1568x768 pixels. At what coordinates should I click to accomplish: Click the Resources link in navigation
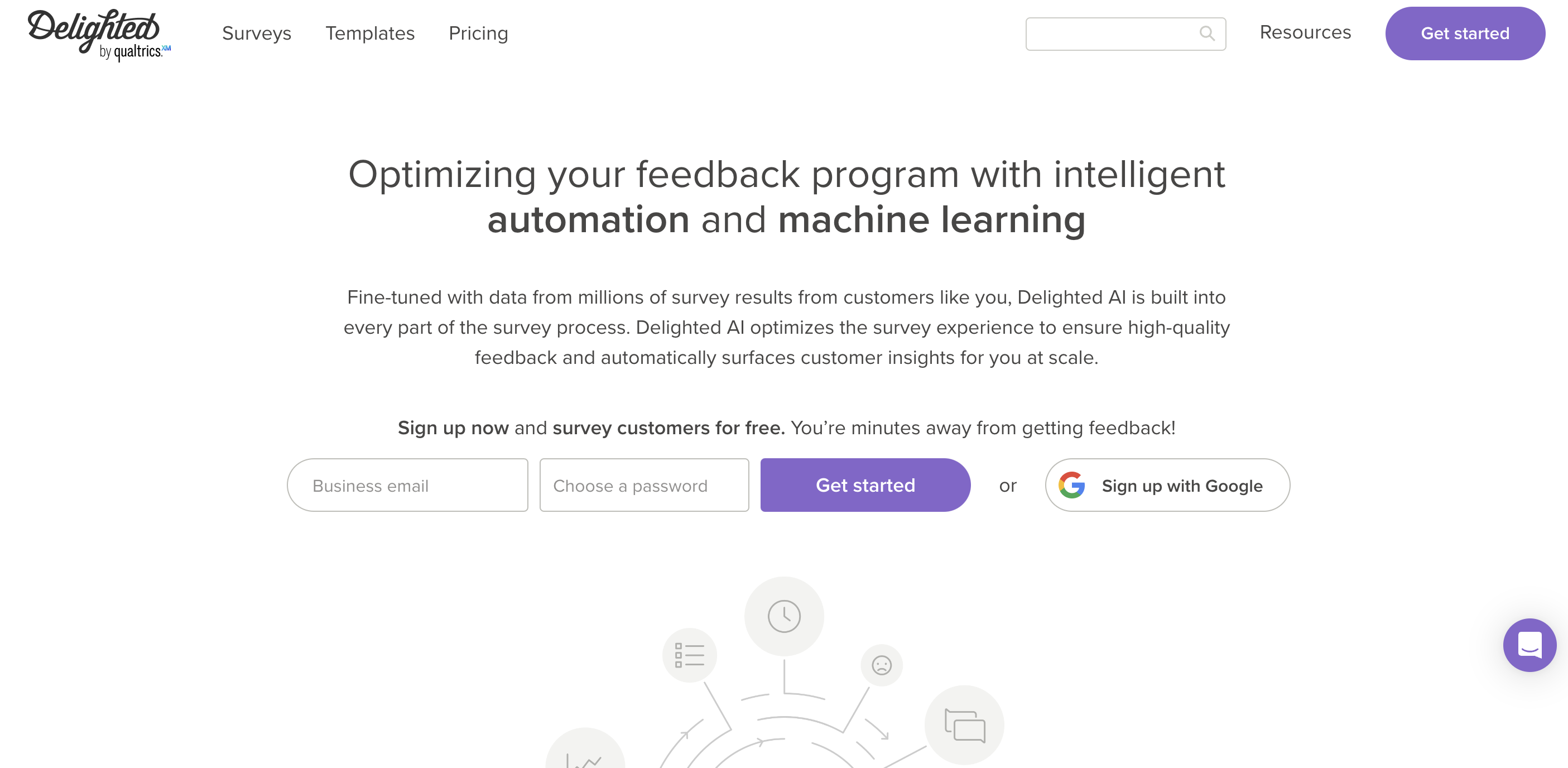point(1305,32)
